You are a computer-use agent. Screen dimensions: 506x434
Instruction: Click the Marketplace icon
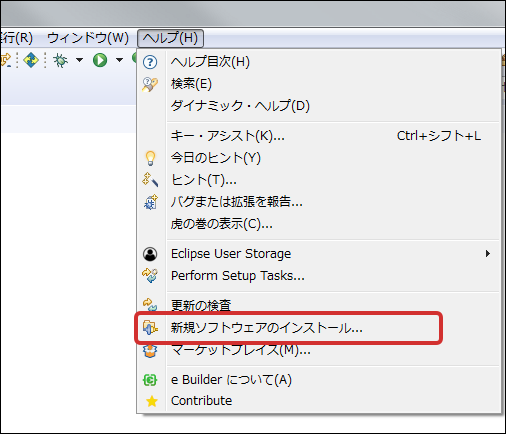tap(150, 351)
